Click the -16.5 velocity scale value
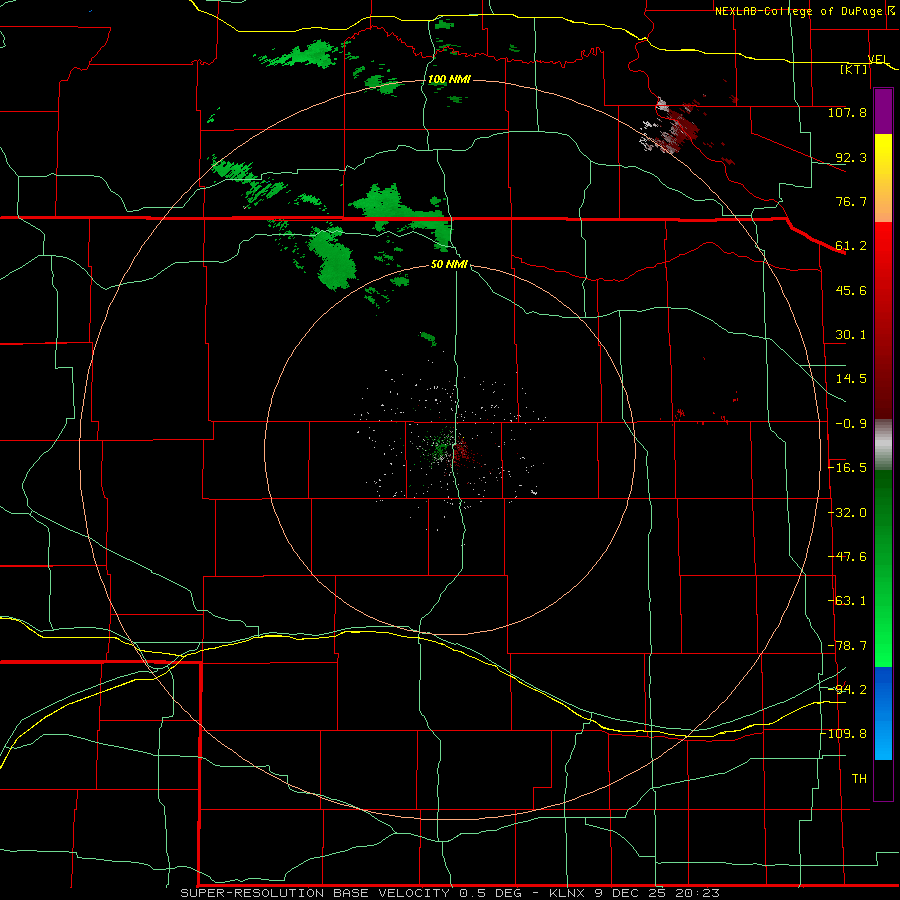Image resolution: width=900 pixels, height=900 pixels. pos(847,468)
